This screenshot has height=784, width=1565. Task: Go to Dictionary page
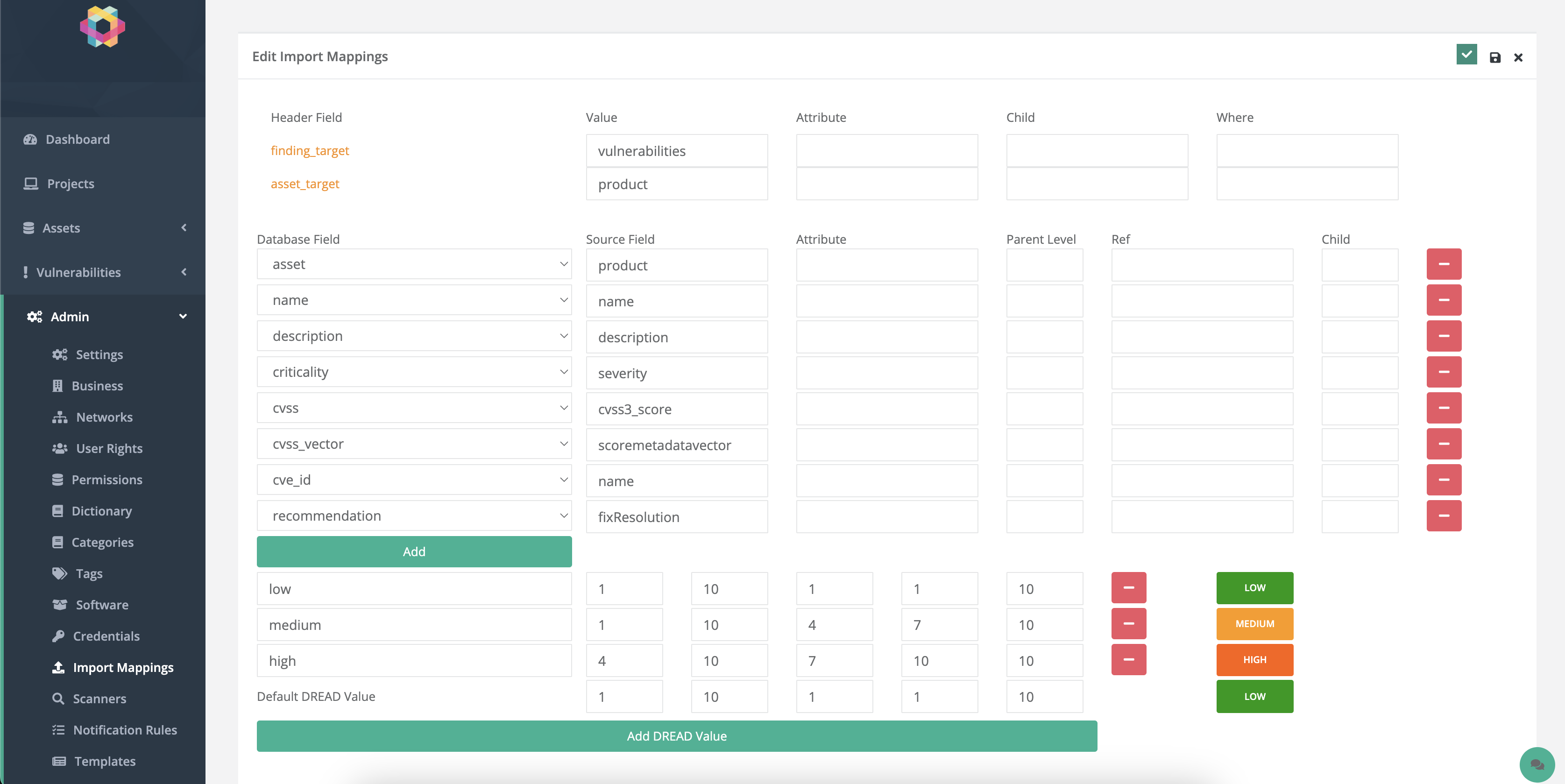tap(92, 511)
